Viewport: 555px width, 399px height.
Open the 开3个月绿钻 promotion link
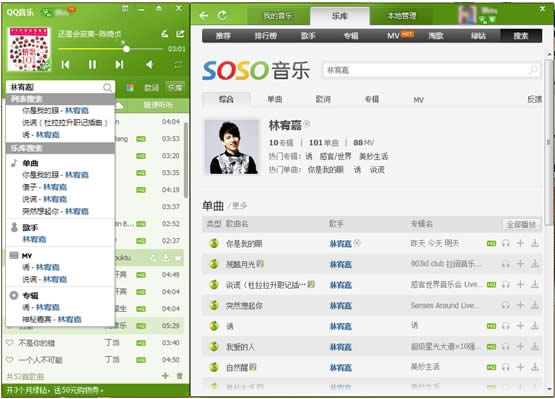click(x=55, y=391)
